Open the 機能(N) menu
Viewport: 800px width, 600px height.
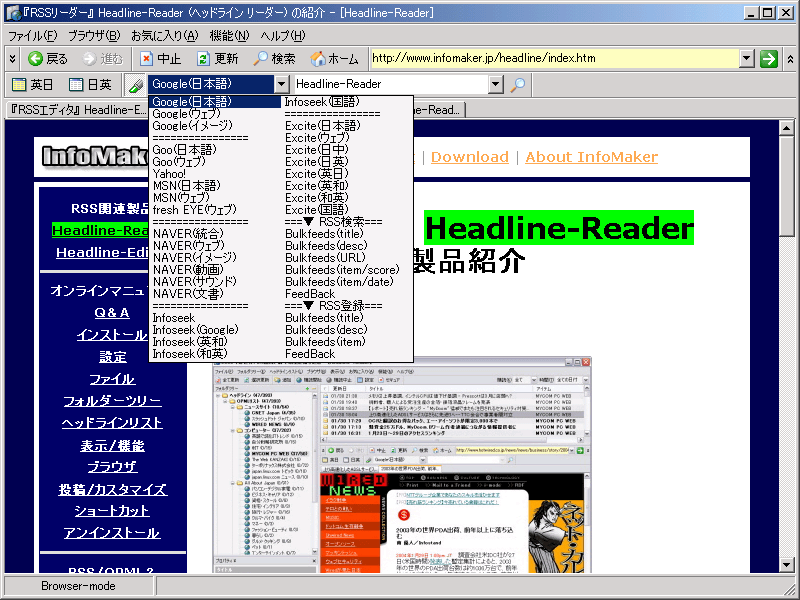click(229, 36)
